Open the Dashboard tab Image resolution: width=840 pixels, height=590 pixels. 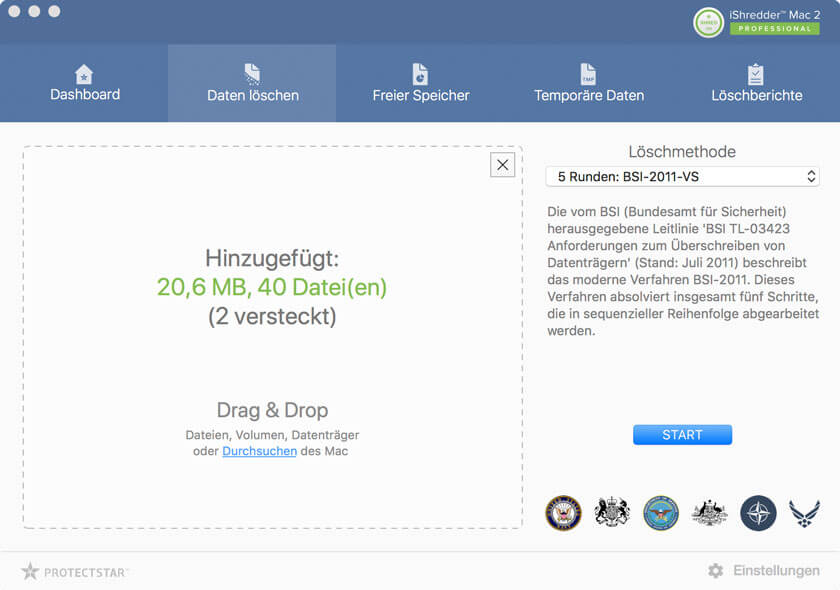[x=84, y=83]
